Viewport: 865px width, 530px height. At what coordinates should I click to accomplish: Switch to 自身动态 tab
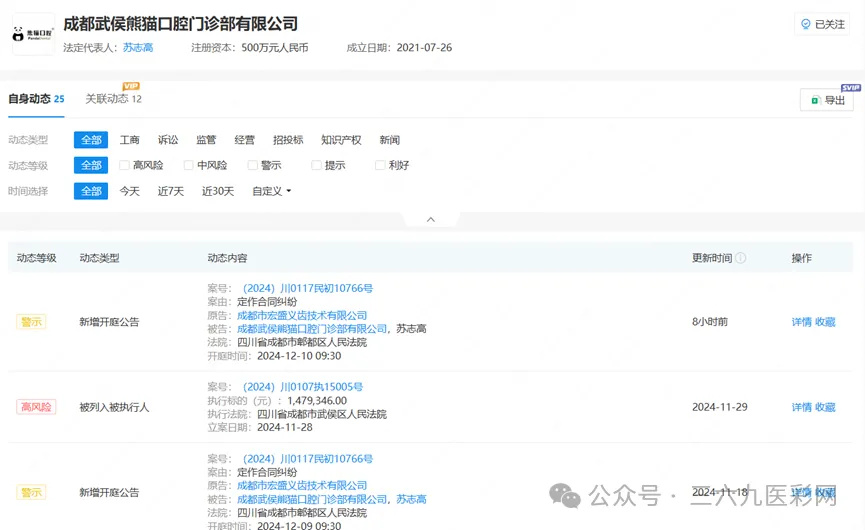point(36,99)
